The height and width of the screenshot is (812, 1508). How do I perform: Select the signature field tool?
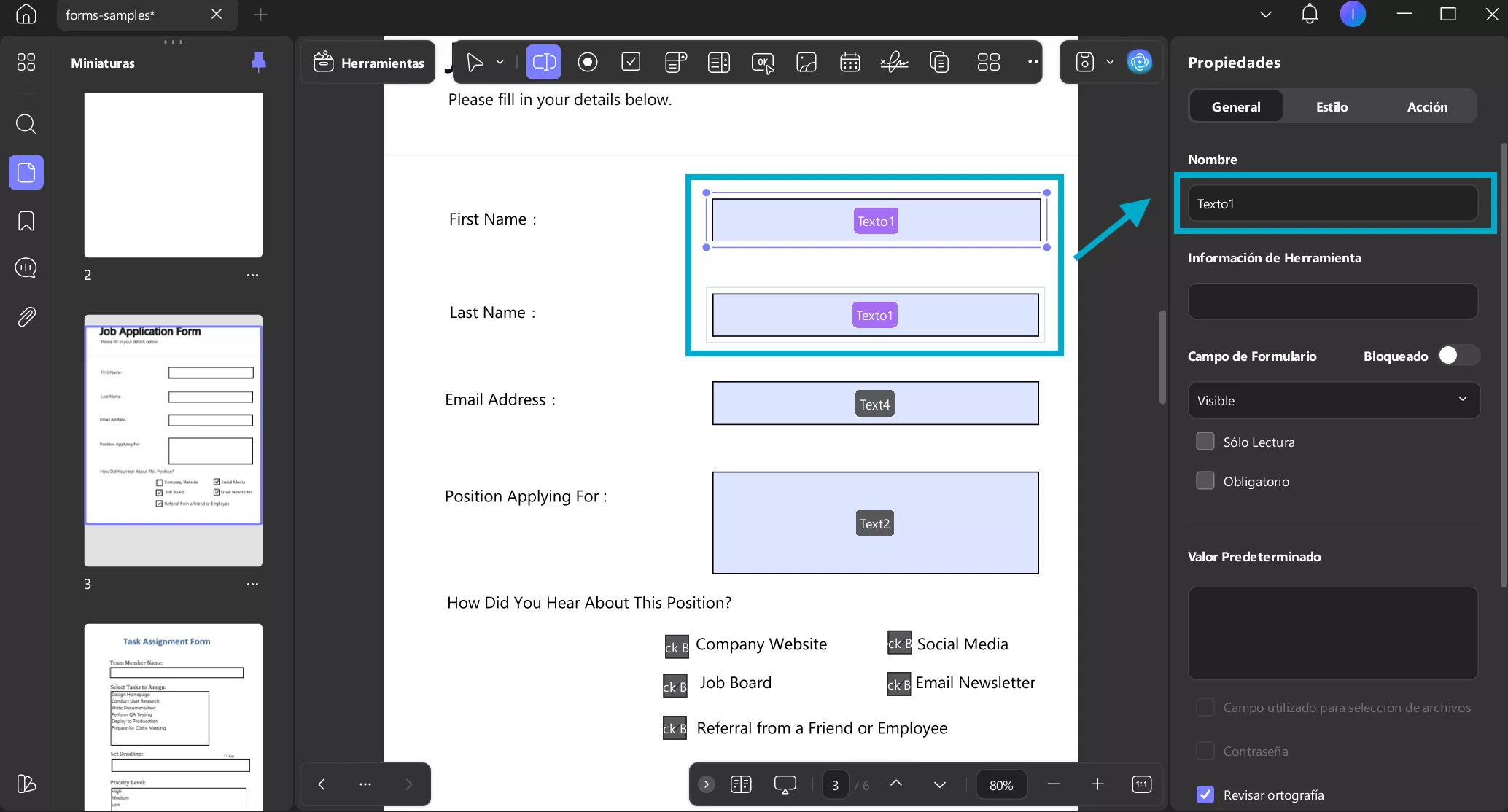(894, 63)
